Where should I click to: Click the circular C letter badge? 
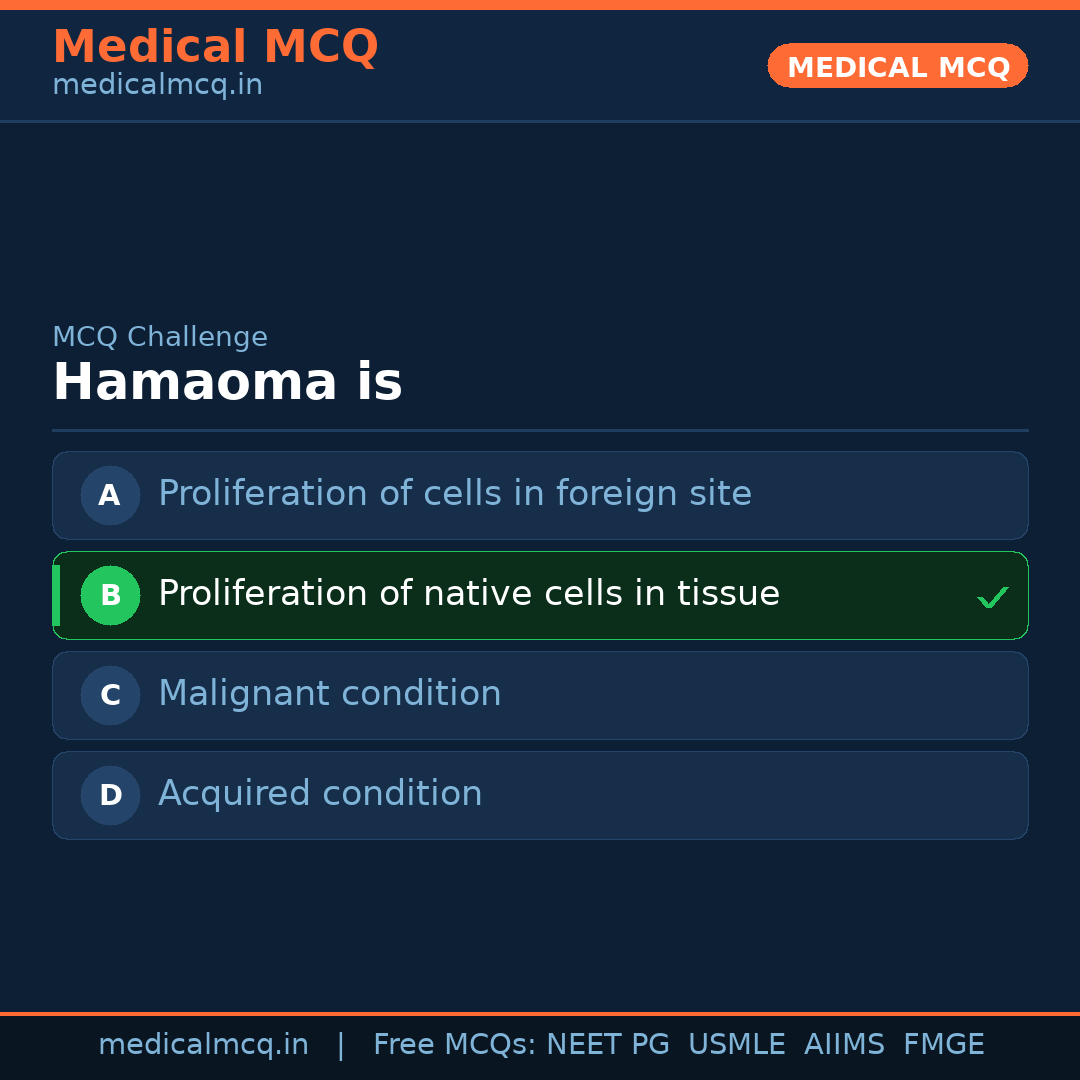coord(110,695)
